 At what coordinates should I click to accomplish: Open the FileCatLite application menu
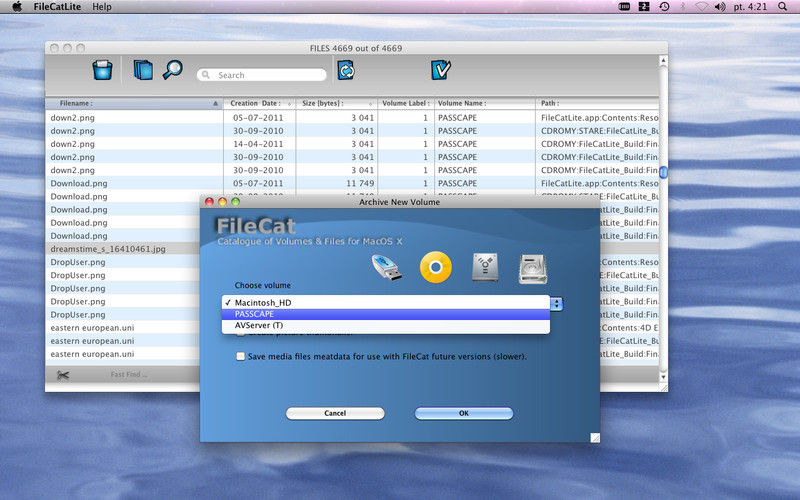[57, 7]
